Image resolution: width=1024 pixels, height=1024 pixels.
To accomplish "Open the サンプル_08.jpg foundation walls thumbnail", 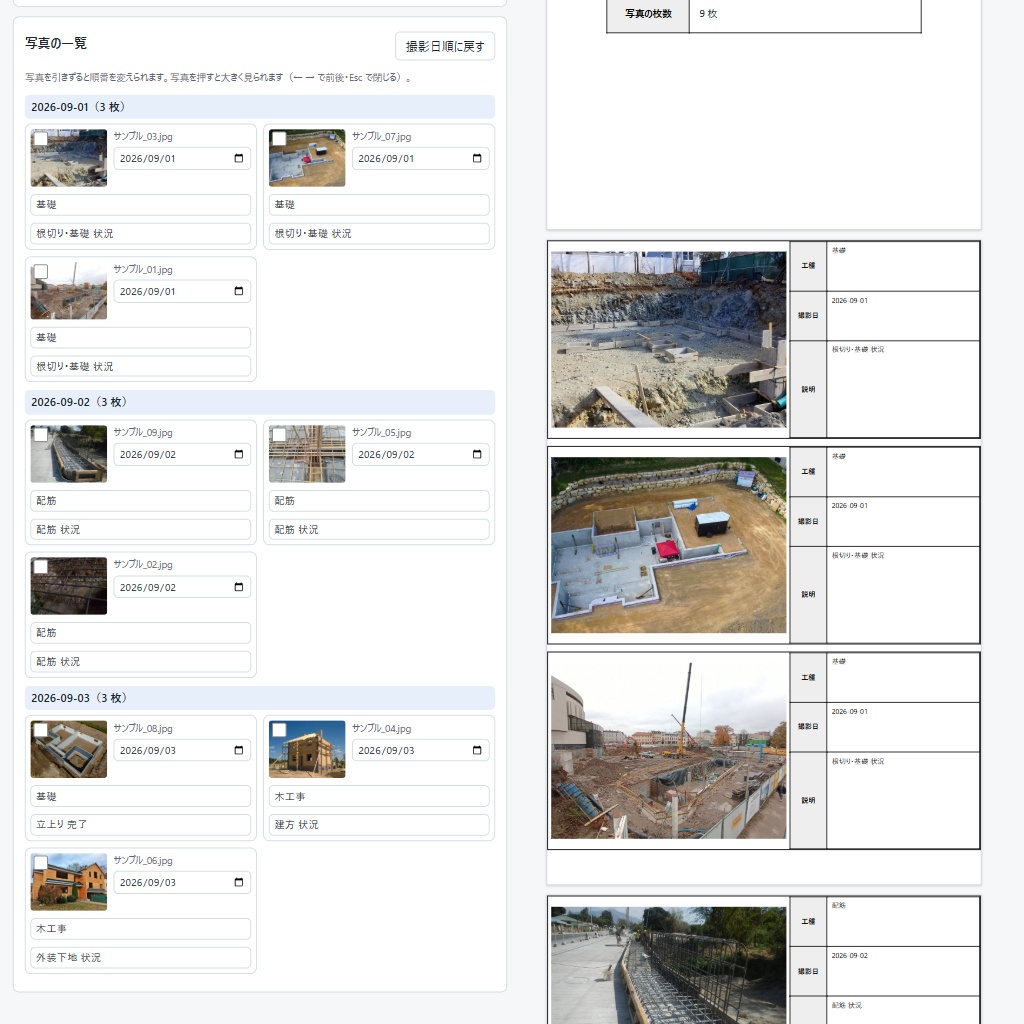I will point(69,749).
